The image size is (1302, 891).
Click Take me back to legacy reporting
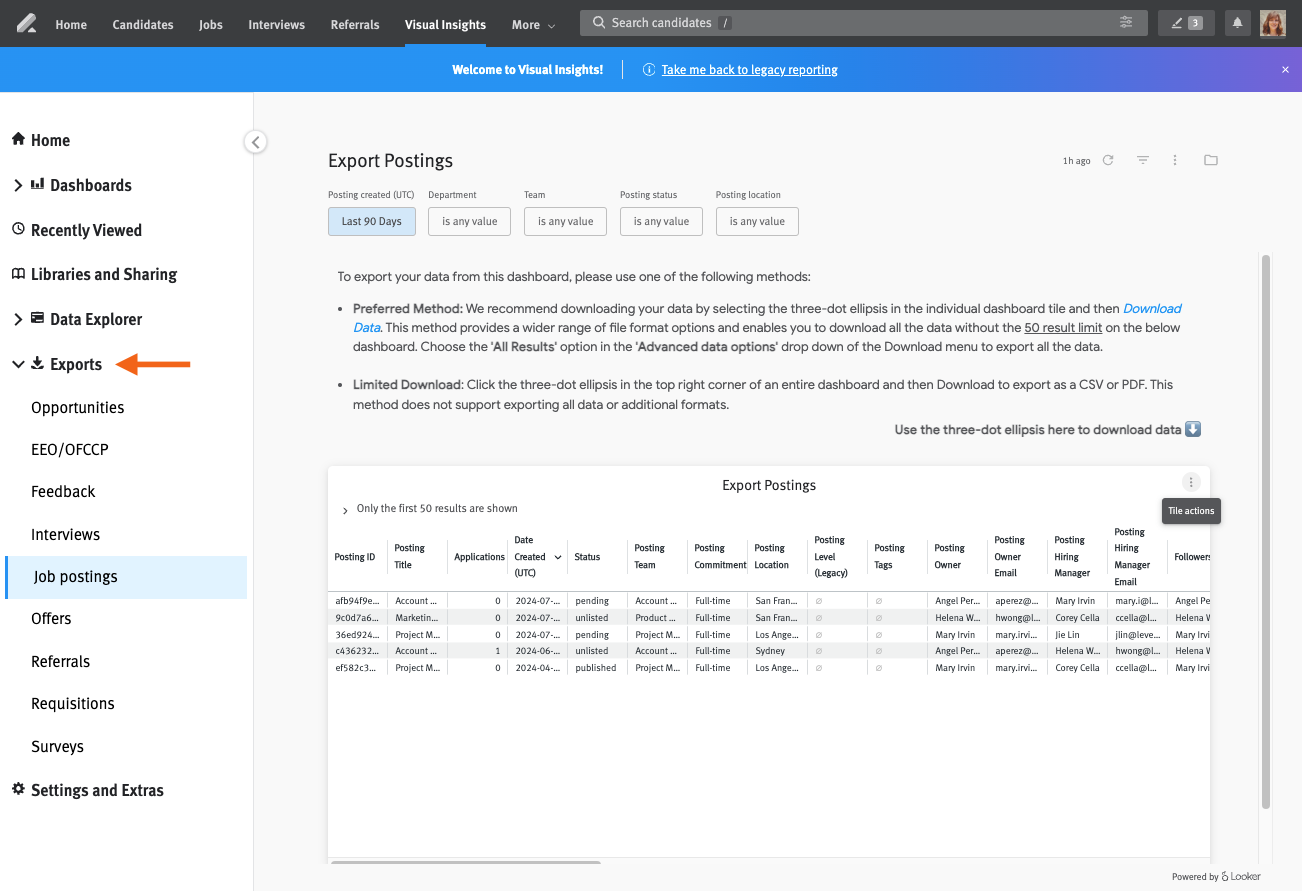[748, 69]
